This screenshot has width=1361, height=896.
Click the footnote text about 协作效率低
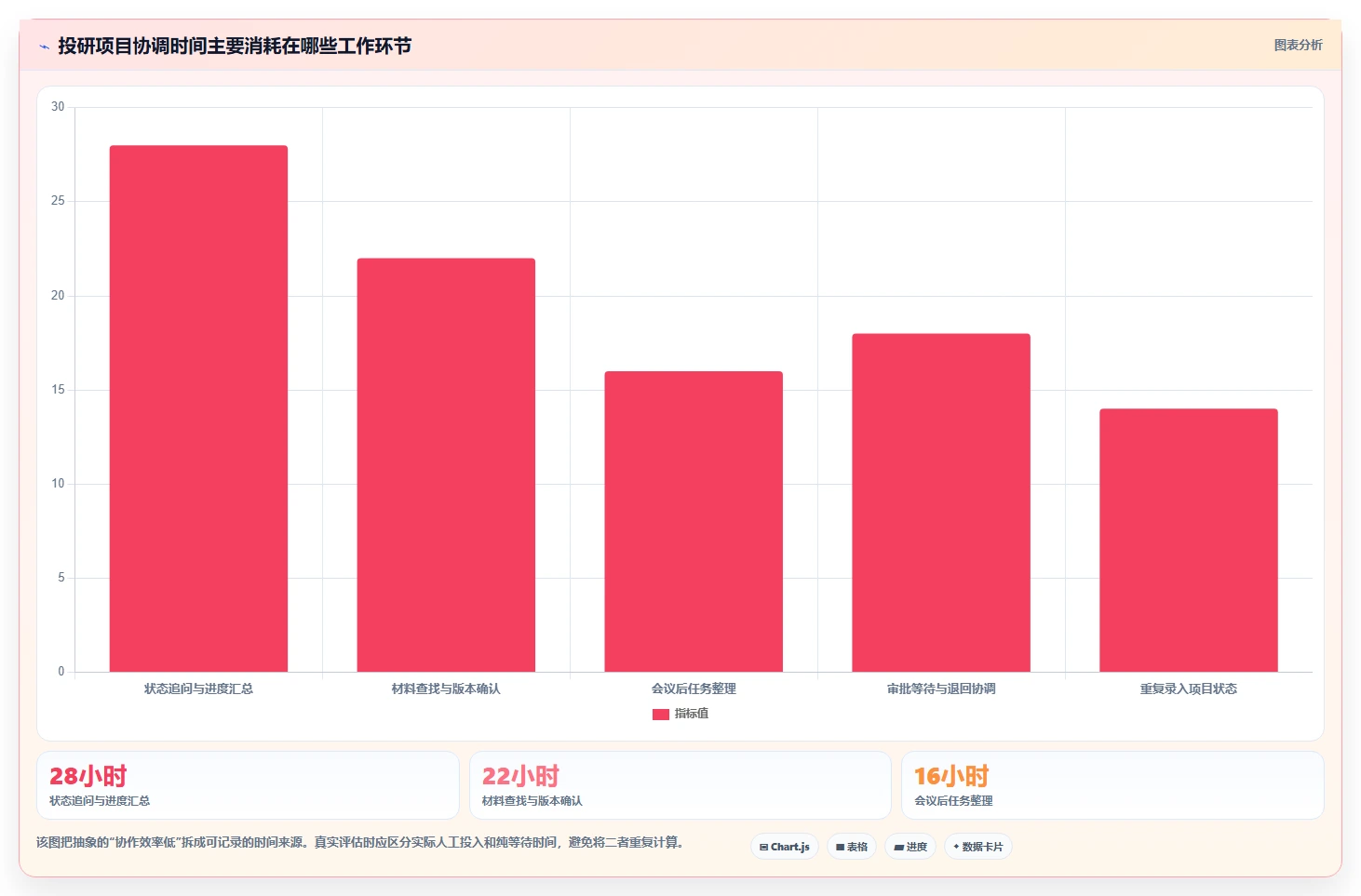361,842
